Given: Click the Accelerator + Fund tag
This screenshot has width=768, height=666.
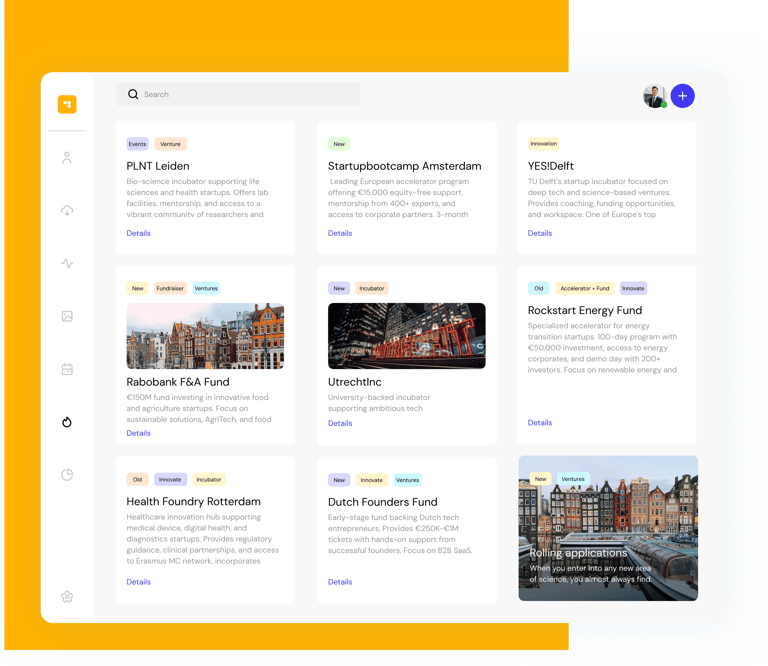Looking at the screenshot, I should coord(585,288).
